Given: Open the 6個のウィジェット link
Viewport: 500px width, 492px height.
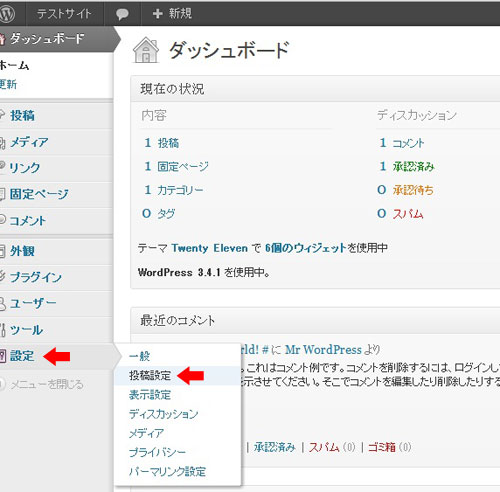Looking at the screenshot, I should (306, 248).
